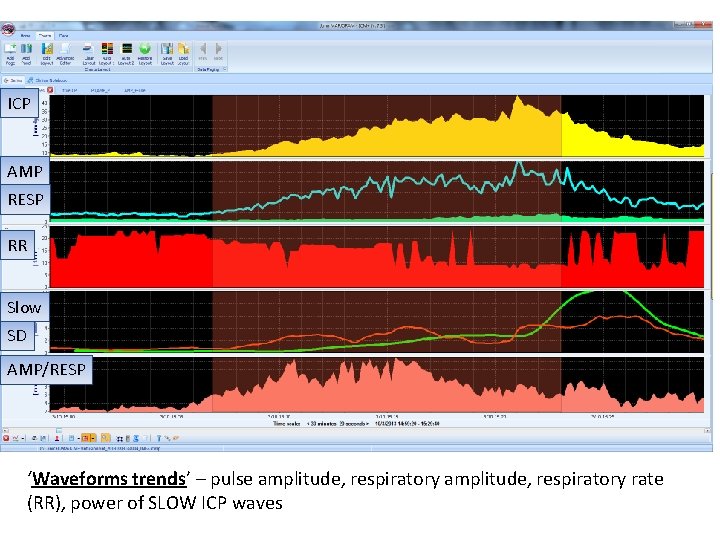
Task: Click the red person marker icon
Action: [x=57, y=439]
